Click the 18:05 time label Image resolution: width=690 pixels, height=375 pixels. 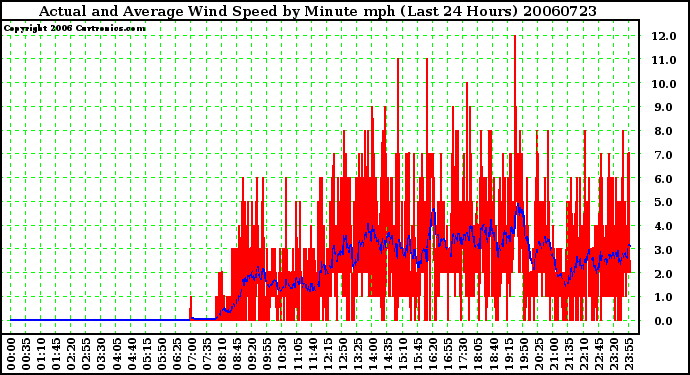tap(478, 354)
